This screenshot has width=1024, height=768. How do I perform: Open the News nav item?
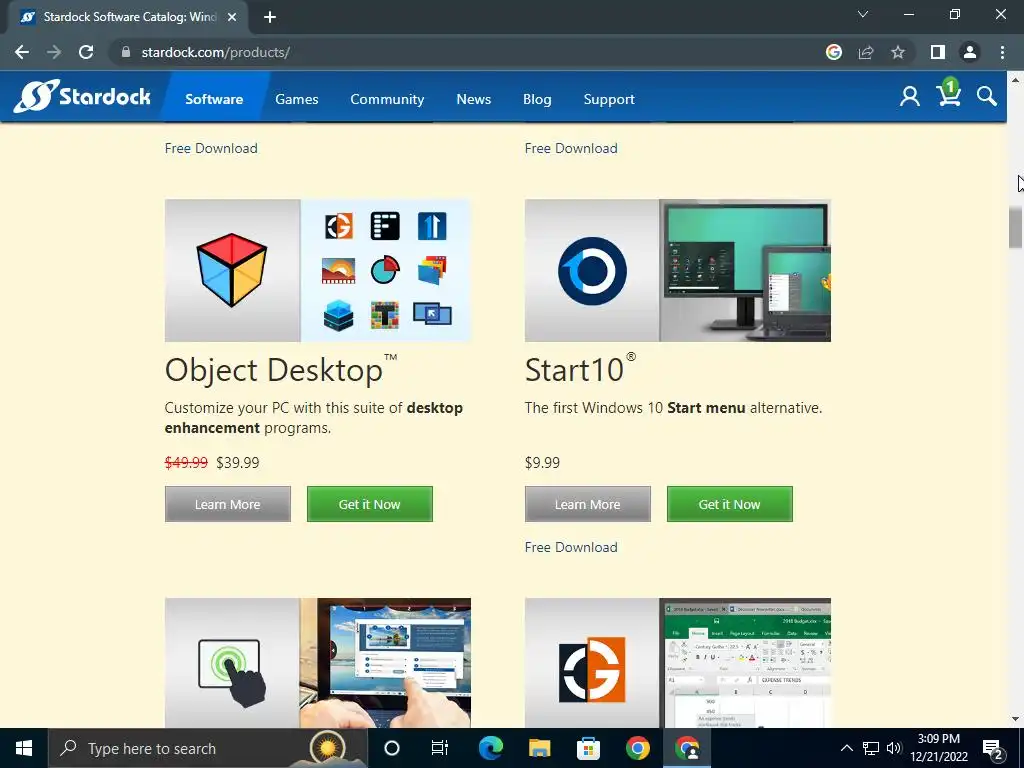click(x=473, y=99)
